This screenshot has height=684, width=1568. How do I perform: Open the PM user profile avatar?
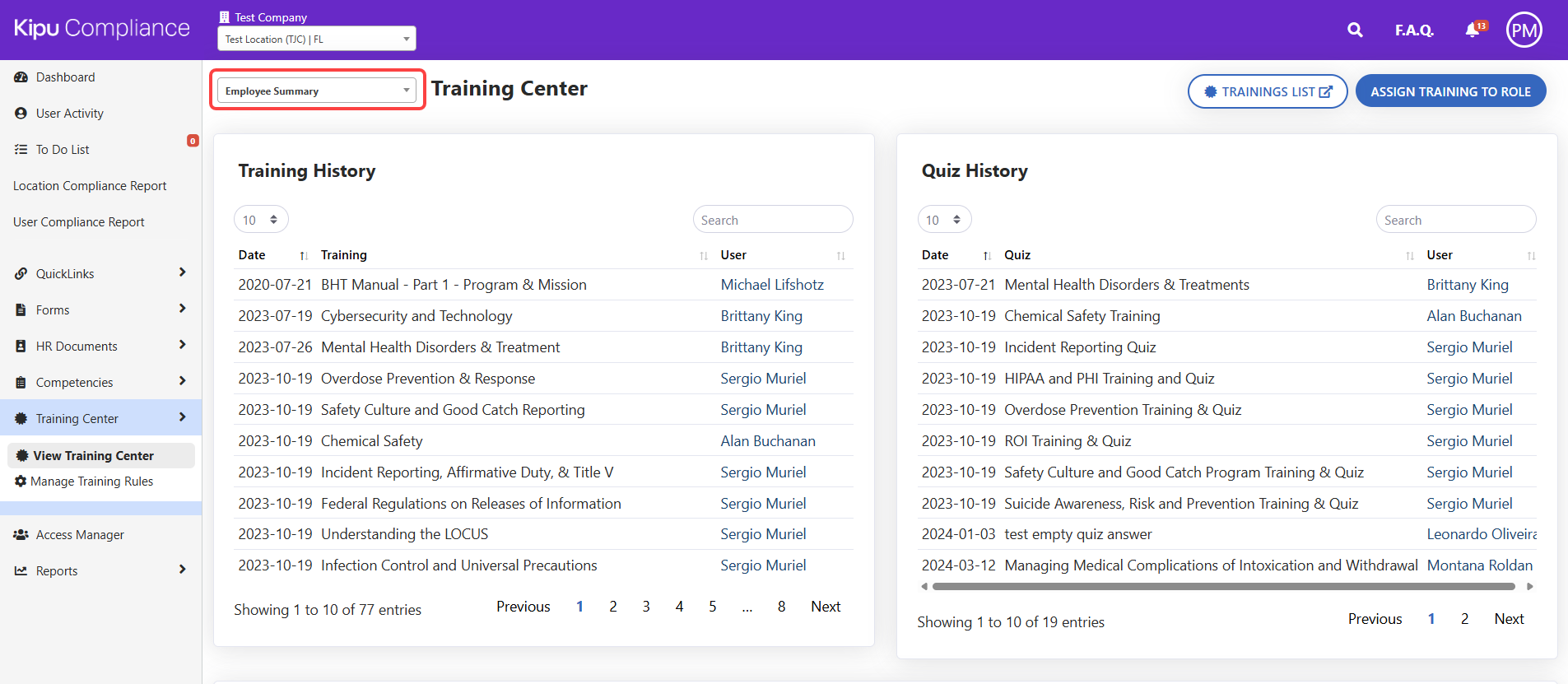1524,30
